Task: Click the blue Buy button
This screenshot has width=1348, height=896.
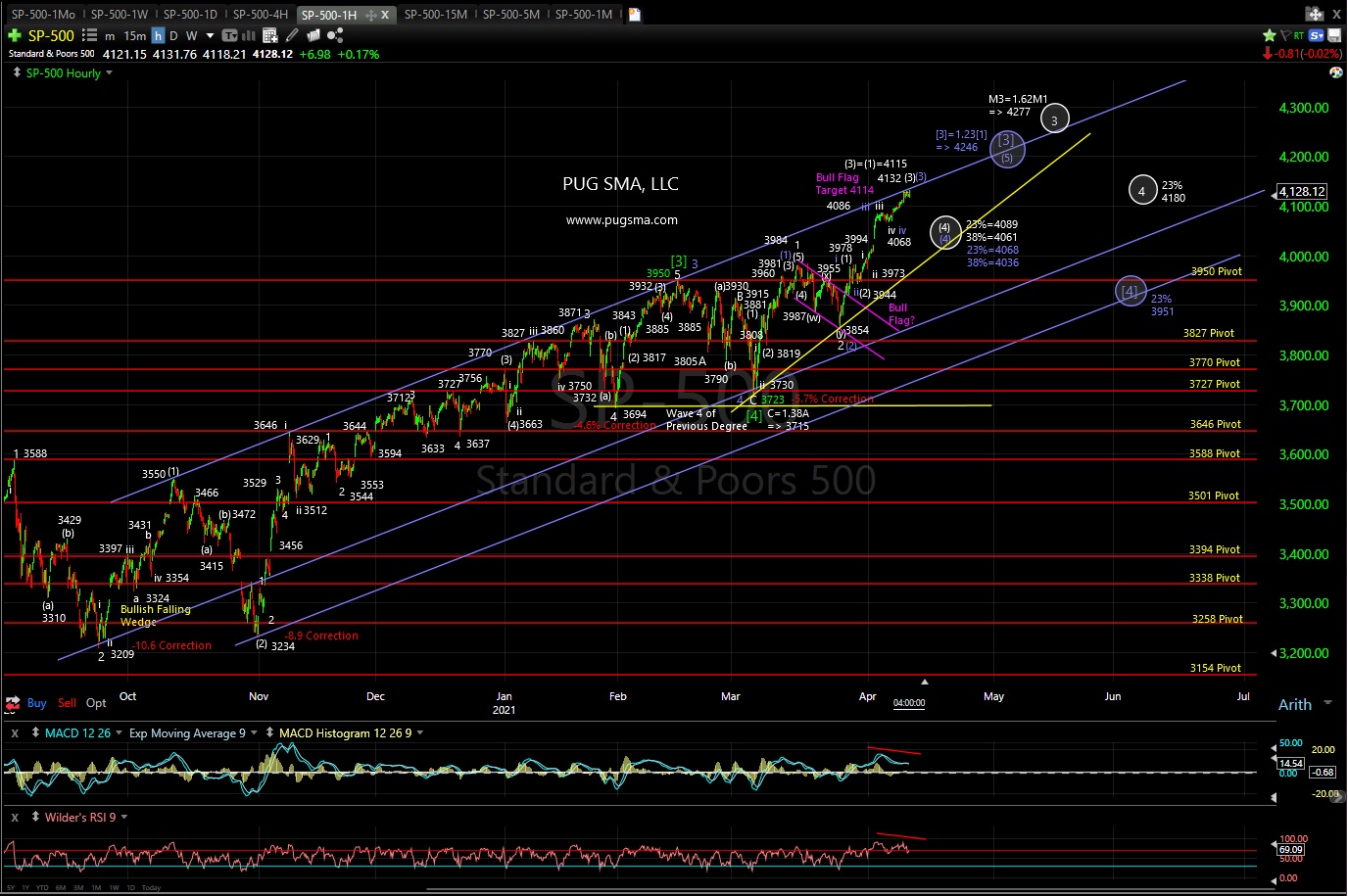Action: click(37, 703)
